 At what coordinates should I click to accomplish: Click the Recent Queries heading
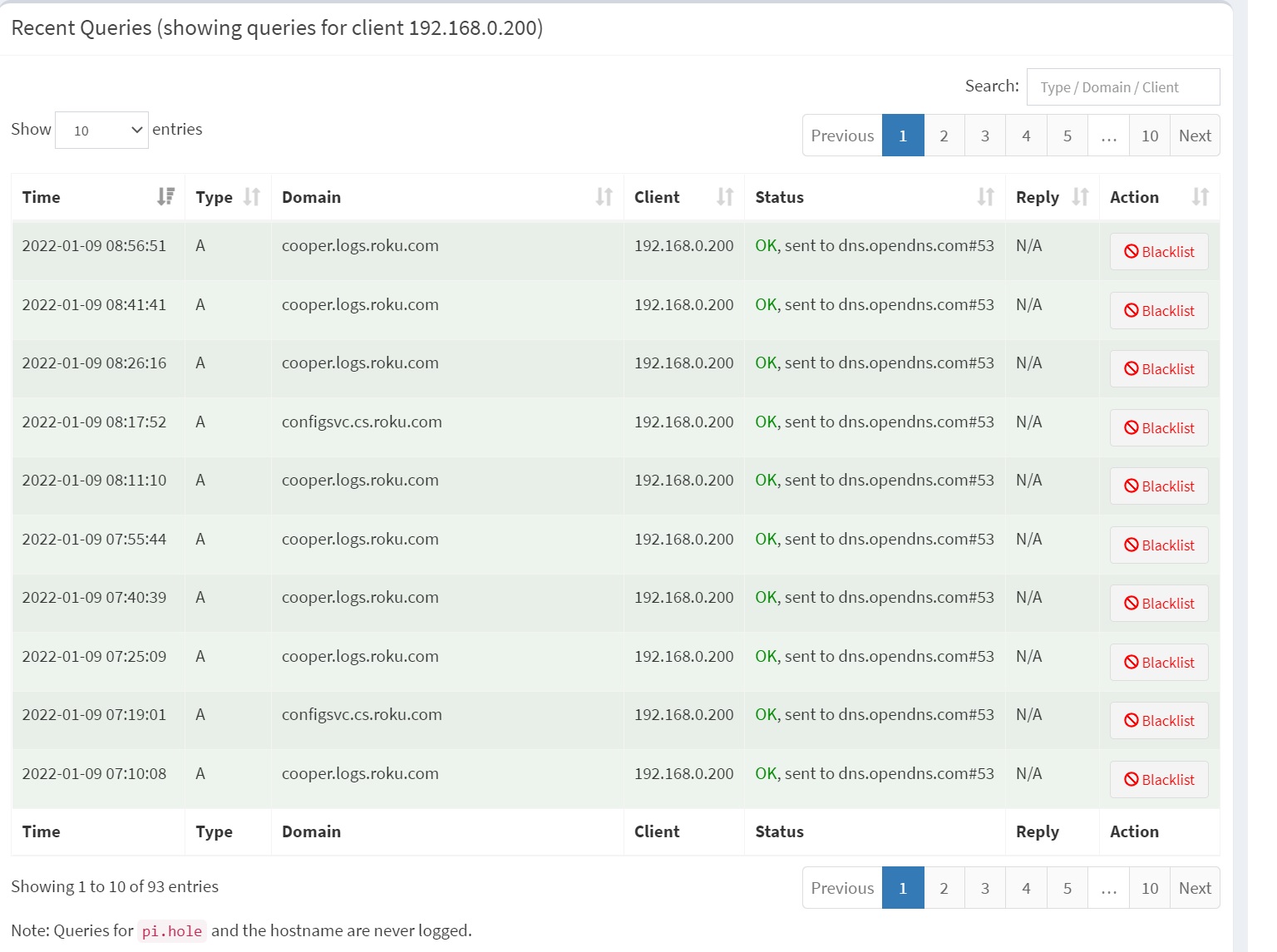point(277,28)
